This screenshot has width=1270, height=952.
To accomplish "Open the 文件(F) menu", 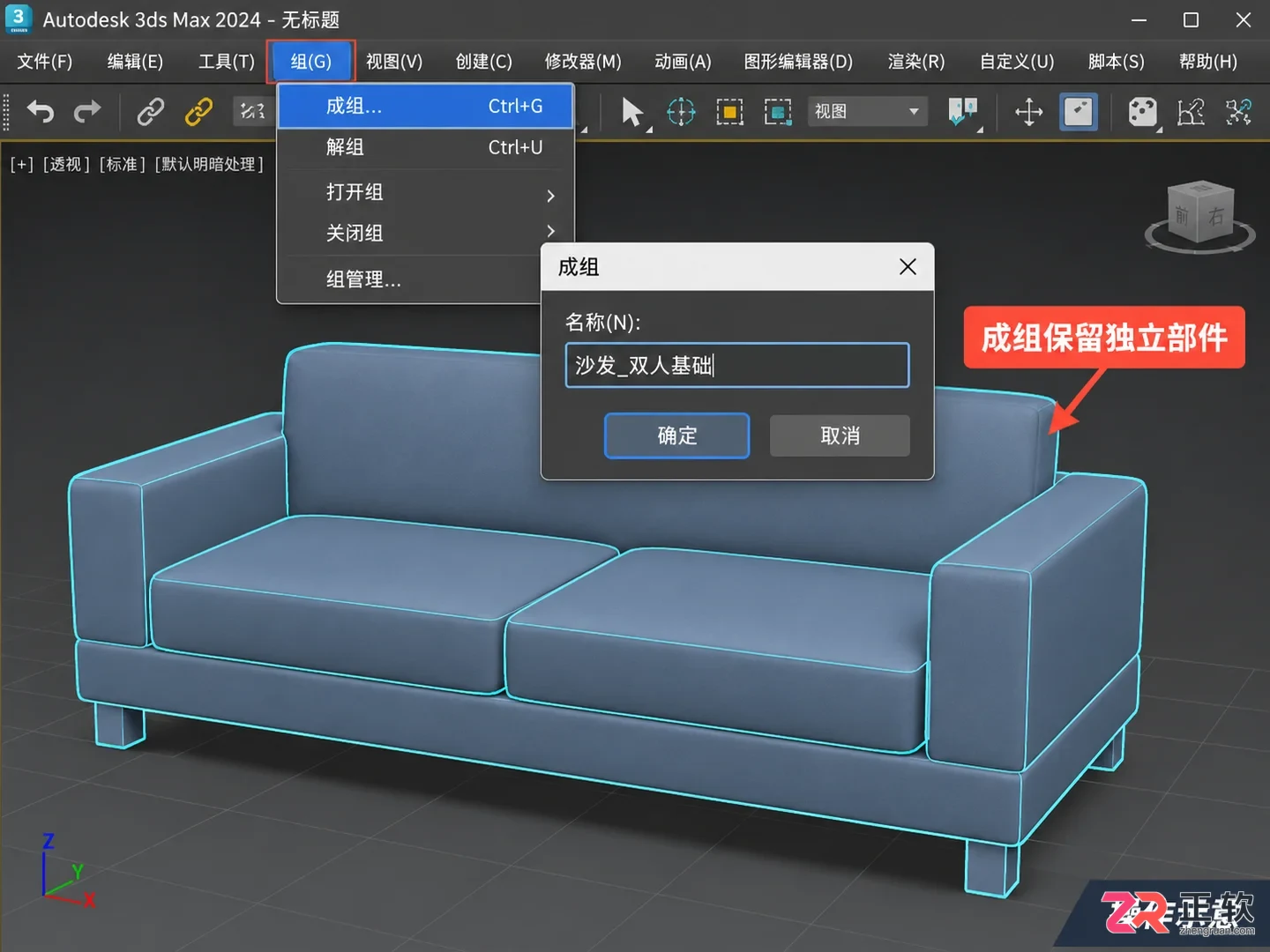I will click(45, 62).
